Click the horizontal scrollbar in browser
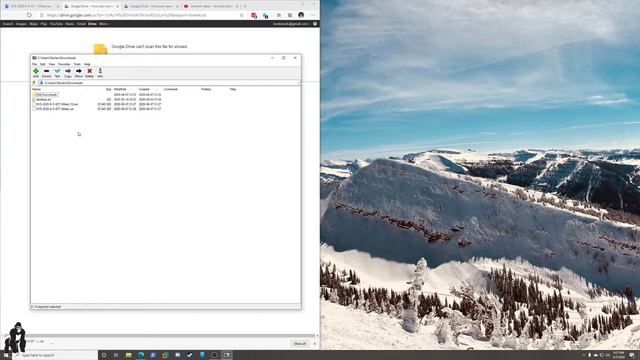Viewport: 640px width, 360px height. (x=160, y=336)
